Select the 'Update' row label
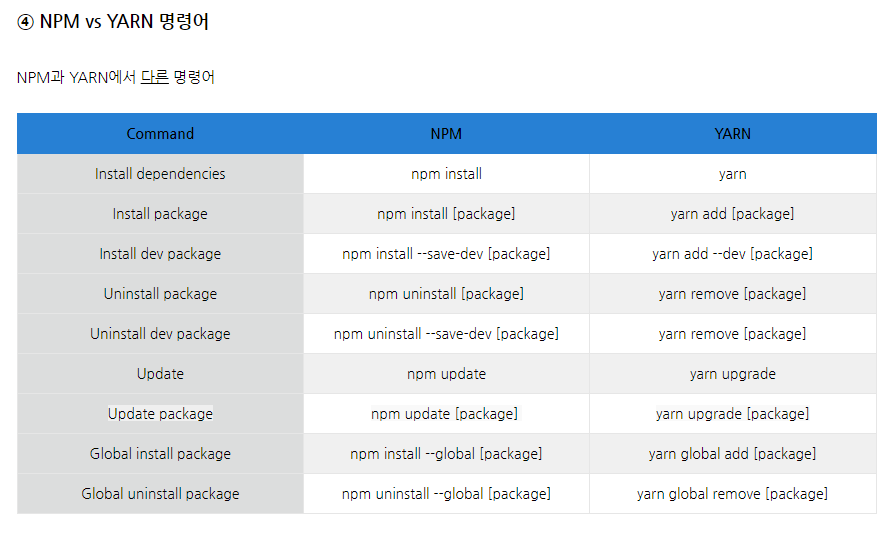Viewport: 896px width, 533px height. (160, 374)
